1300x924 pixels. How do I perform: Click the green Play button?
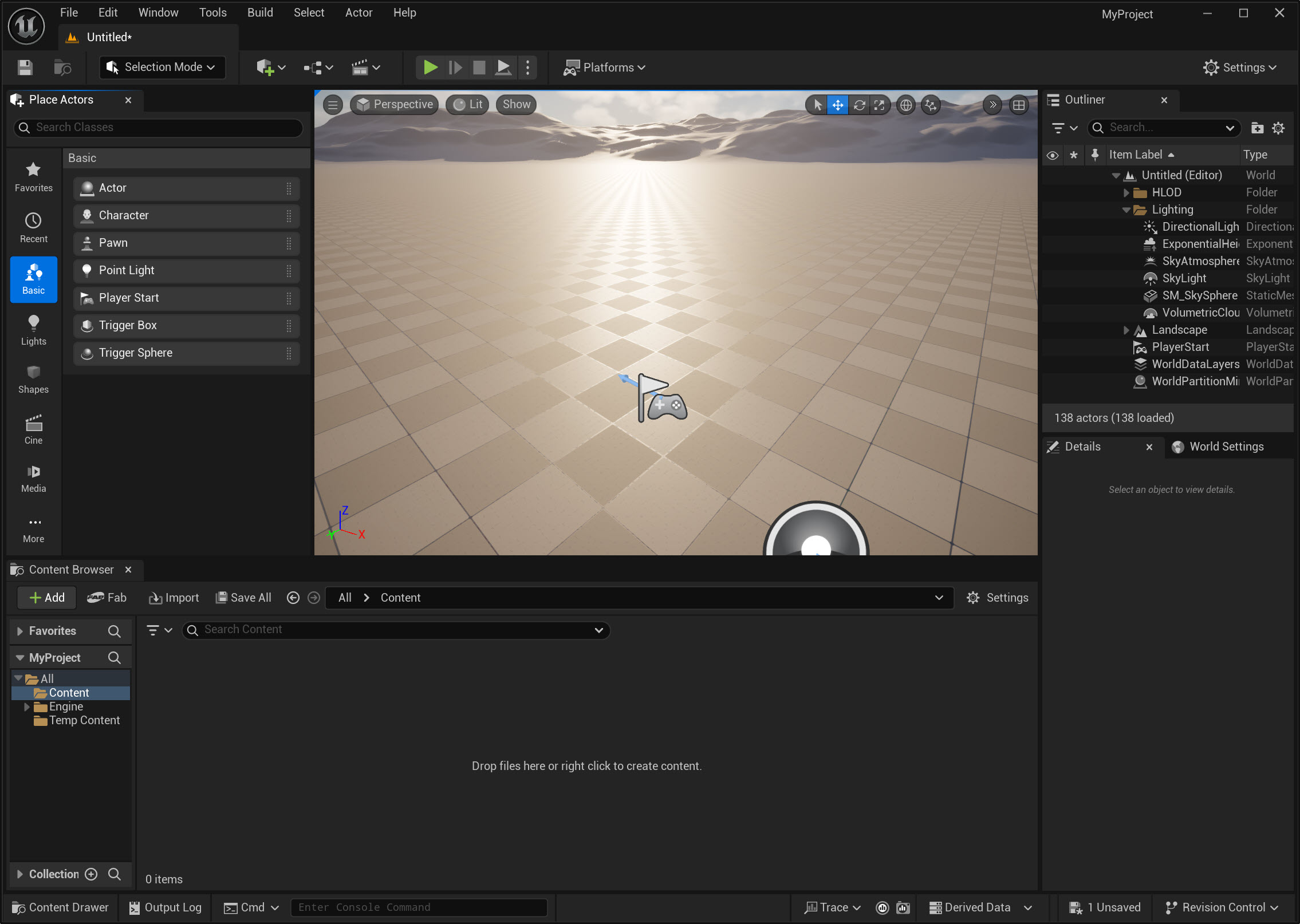(x=430, y=68)
